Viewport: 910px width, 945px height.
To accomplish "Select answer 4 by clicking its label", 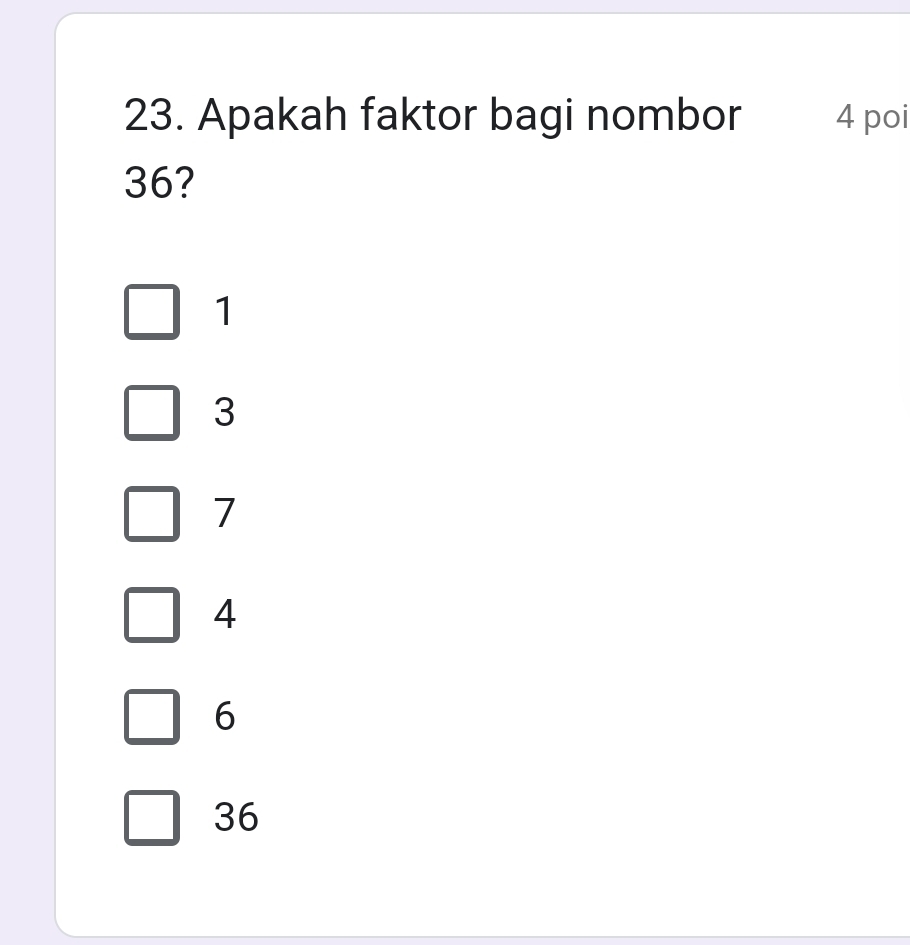I will click(x=224, y=615).
